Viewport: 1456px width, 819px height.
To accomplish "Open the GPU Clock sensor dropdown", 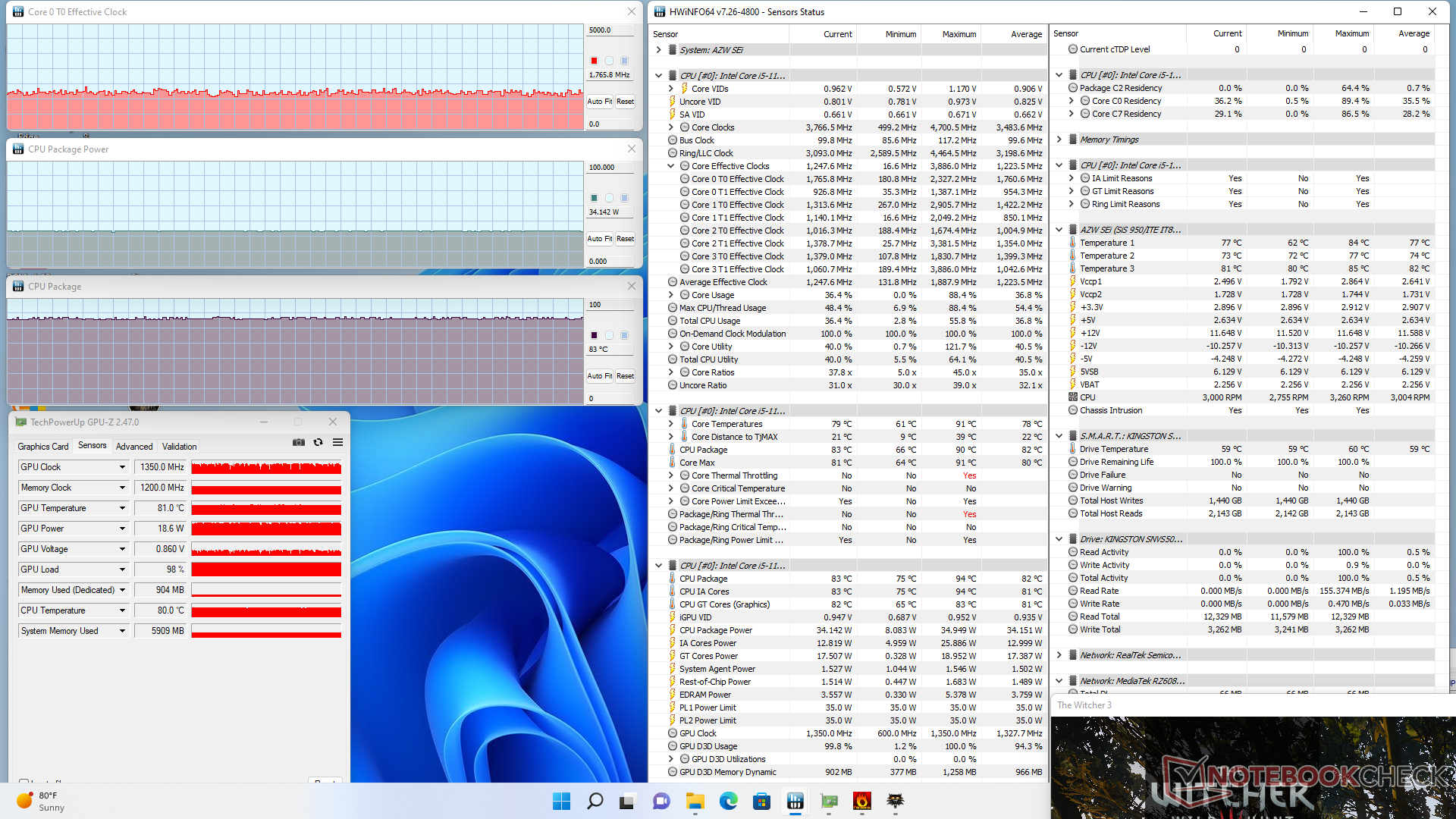I will click(x=122, y=467).
